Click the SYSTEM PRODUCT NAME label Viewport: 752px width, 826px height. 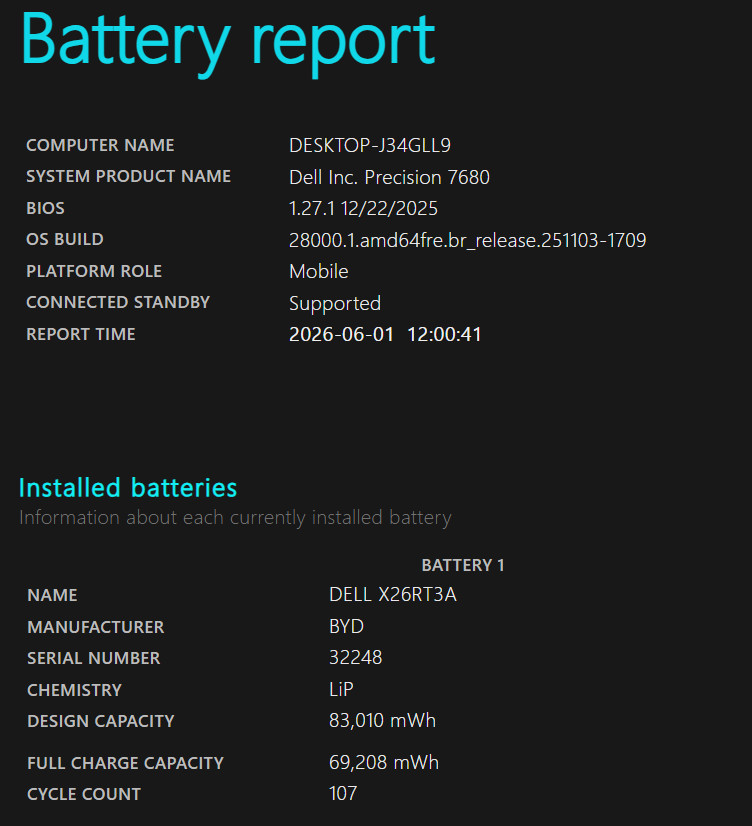coord(128,176)
